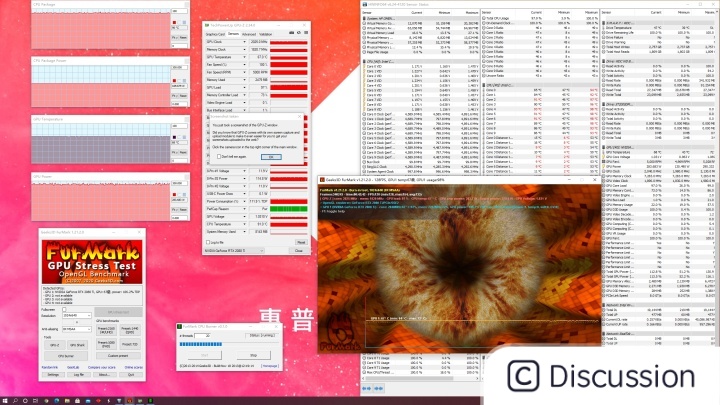Image resolution: width=720 pixels, height=405 pixels.
Task: Click FurMark About button
Action: (104, 375)
